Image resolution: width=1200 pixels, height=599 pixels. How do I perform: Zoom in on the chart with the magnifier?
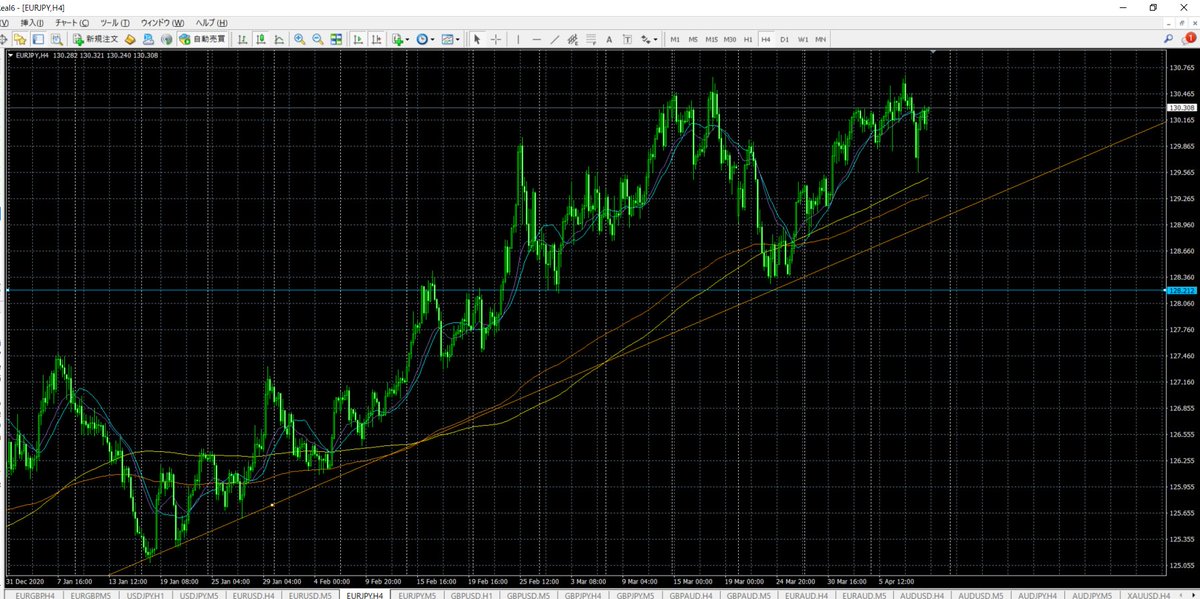click(x=299, y=39)
